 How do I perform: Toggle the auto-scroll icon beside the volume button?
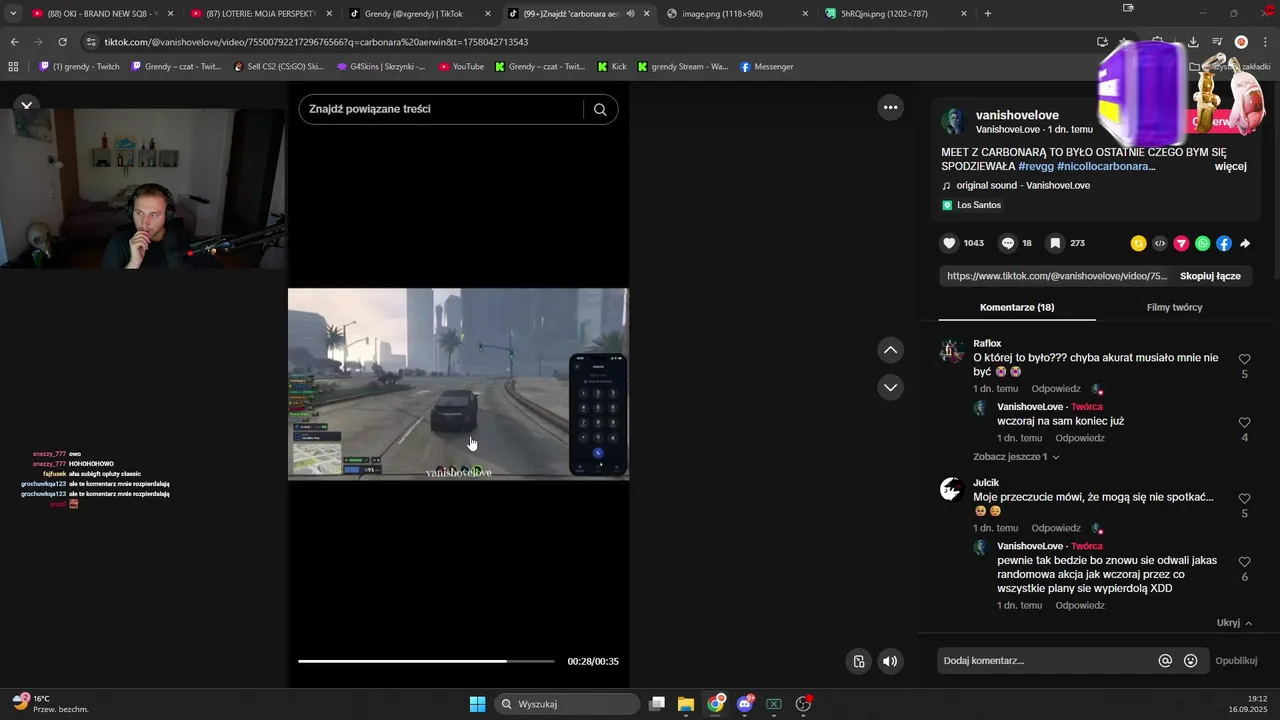859,661
